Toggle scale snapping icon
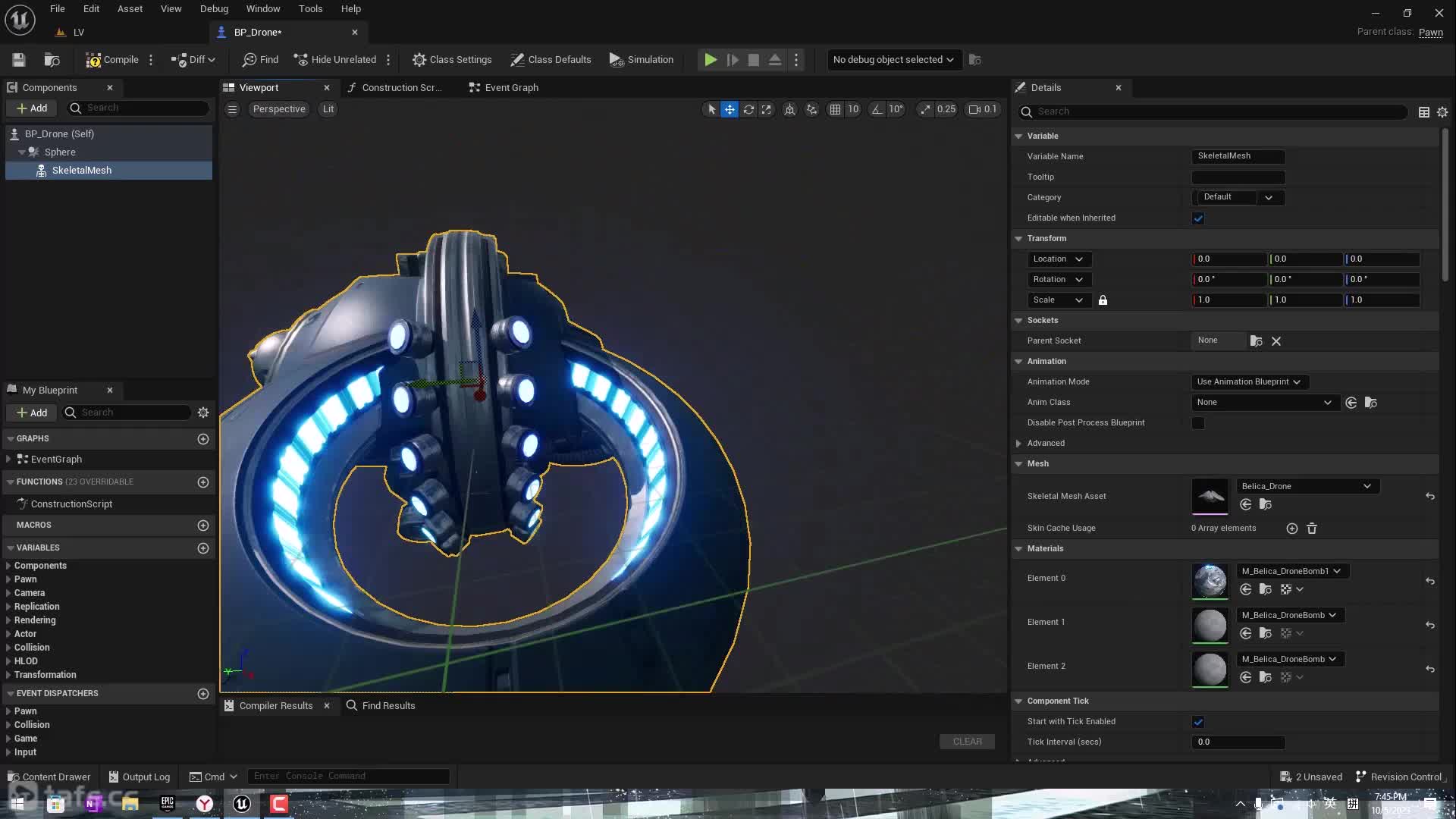Viewport: 1456px width, 819px height. coord(925,109)
